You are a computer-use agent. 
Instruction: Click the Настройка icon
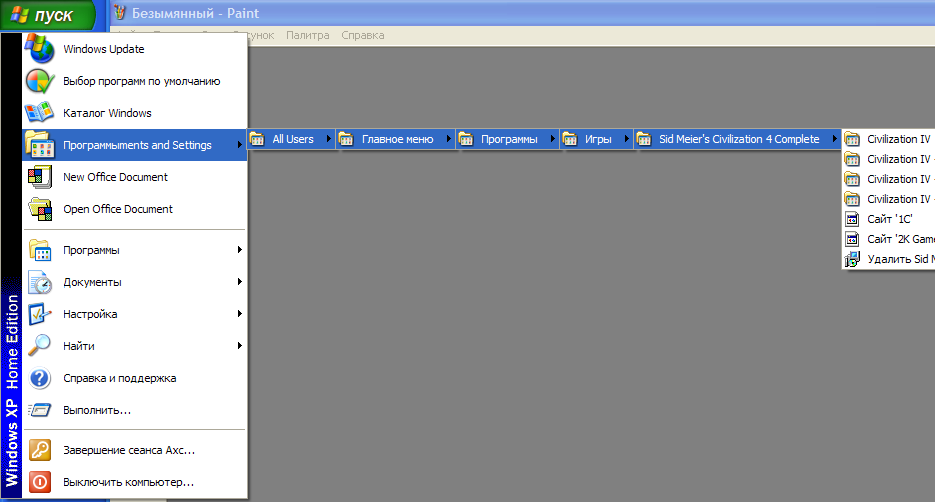point(40,314)
